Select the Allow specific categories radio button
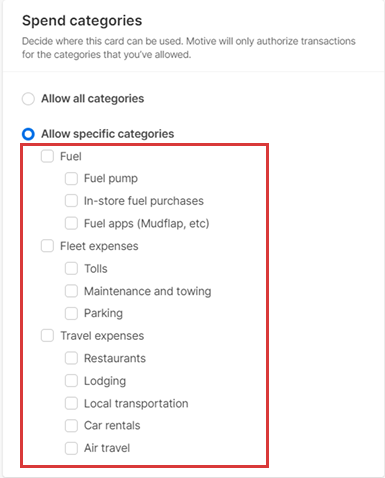385x478 pixels. [28, 134]
